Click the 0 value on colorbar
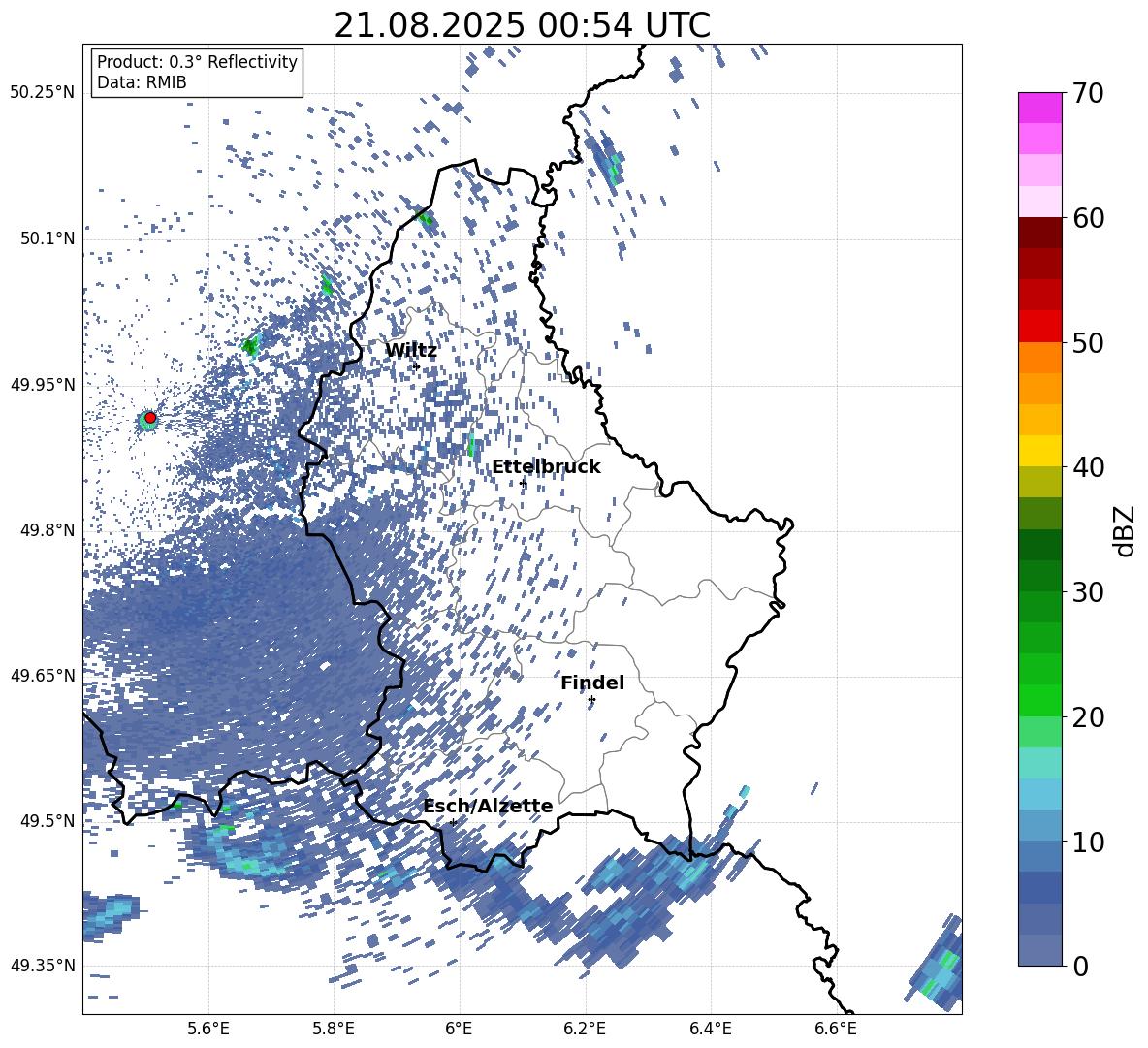The image size is (1148, 1048). (x=1080, y=966)
